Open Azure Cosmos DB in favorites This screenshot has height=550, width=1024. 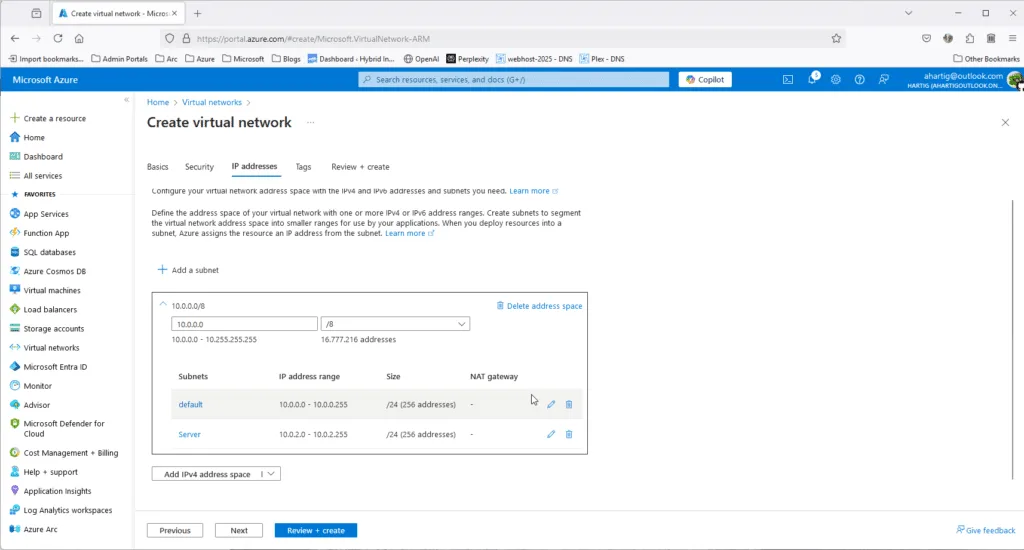point(55,271)
